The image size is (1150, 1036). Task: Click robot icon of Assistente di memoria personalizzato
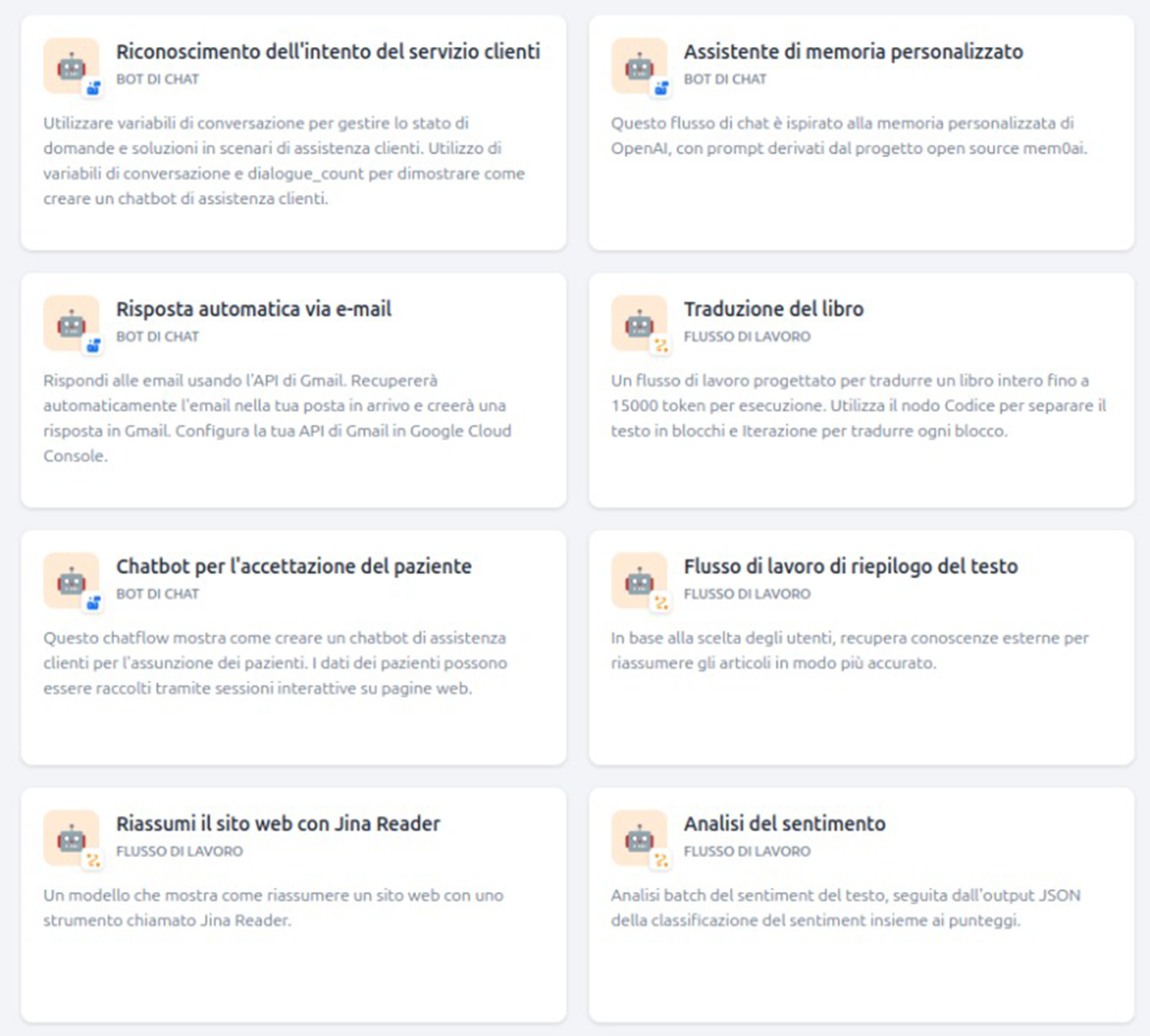coord(639,66)
